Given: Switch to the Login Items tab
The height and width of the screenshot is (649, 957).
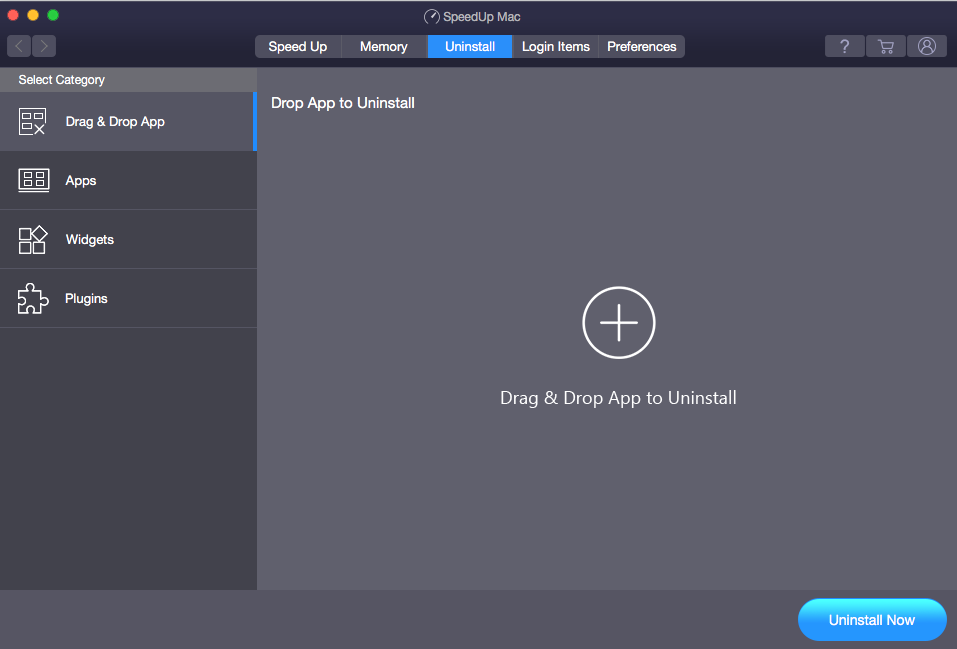Looking at the screenshot, I should [555, 46].
